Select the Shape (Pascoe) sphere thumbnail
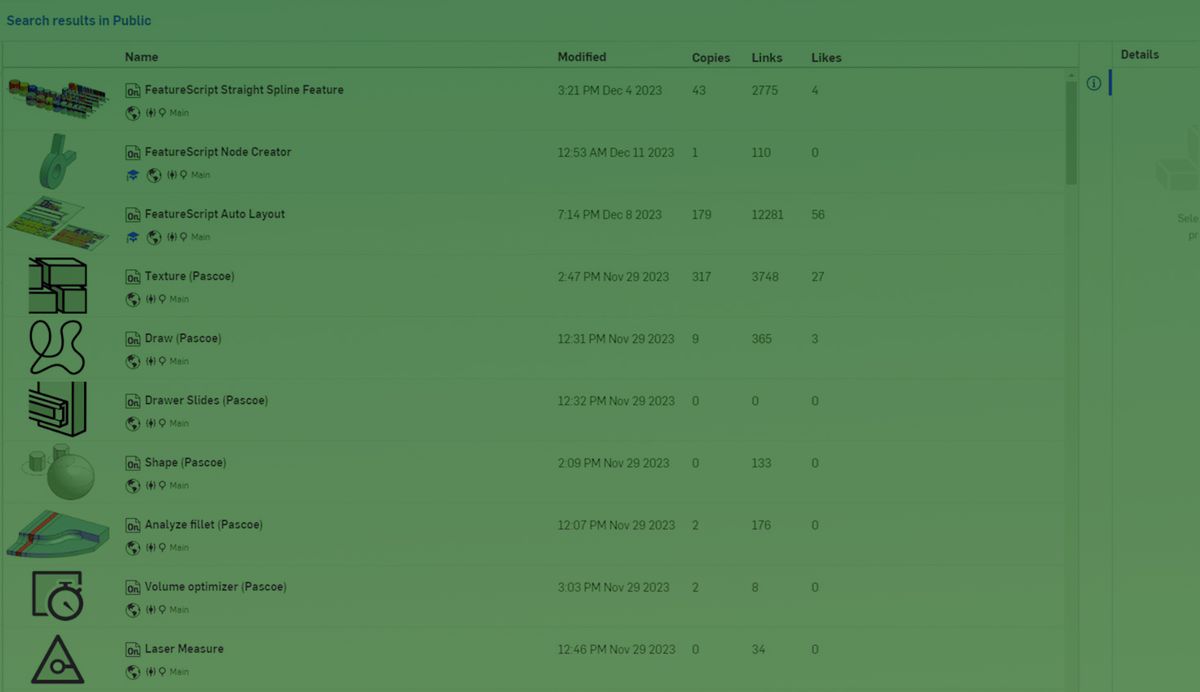The height and width of the screenshot is (692, 1200). coord(58,472)
